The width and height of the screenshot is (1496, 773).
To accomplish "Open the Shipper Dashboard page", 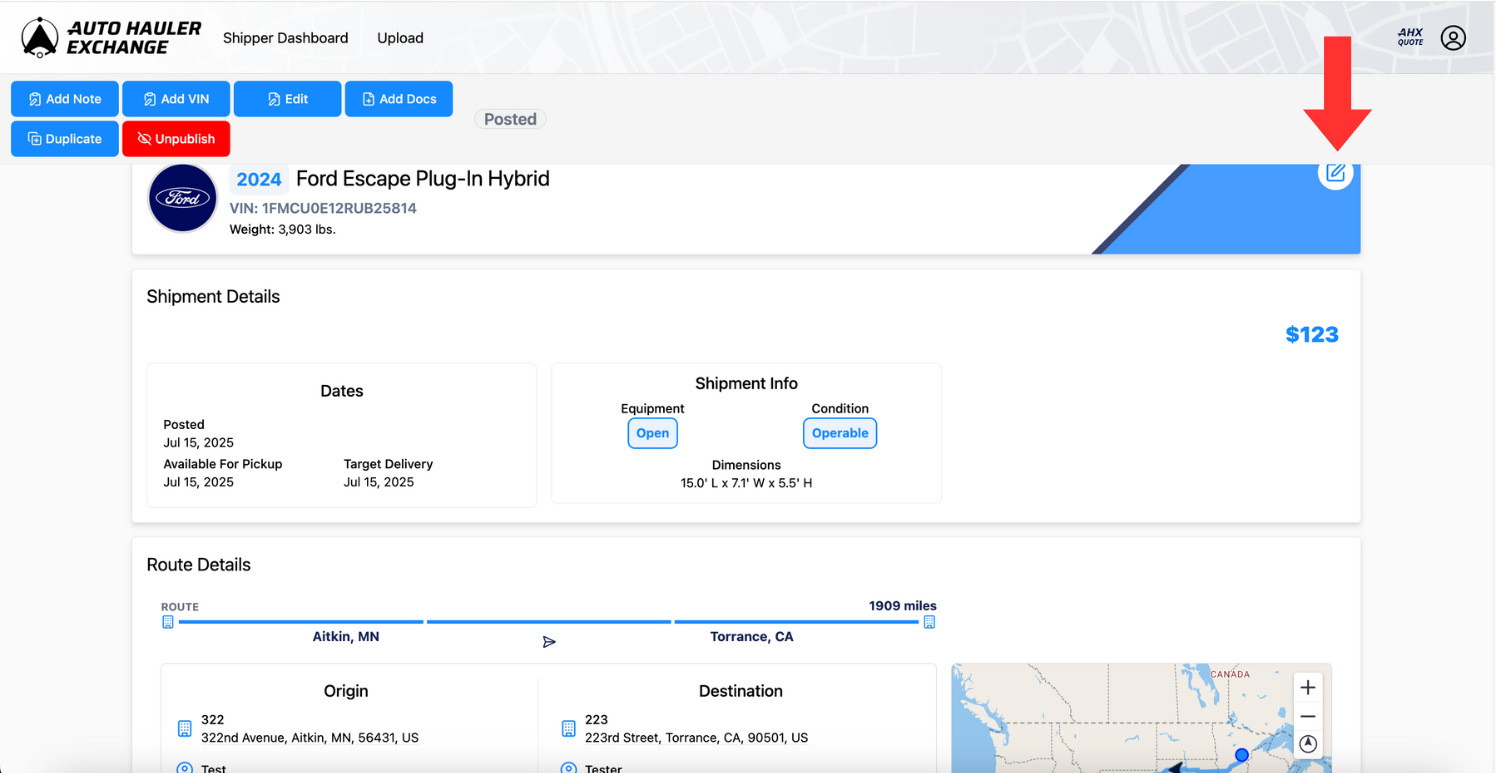I will tap(285, 38).
